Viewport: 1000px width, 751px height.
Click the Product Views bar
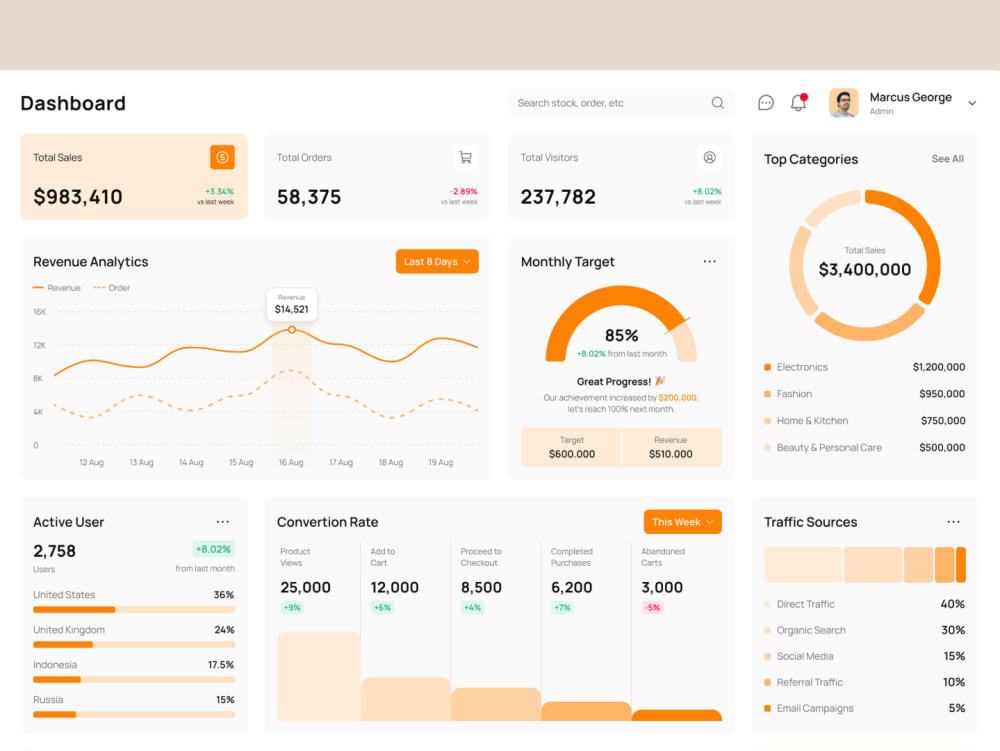point(319,676)
